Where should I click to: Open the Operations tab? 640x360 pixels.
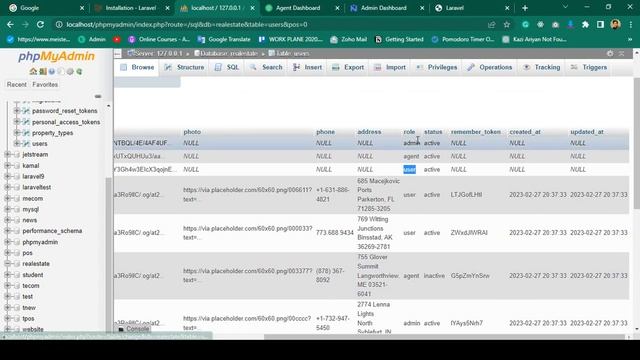click(x=490, y=67)
